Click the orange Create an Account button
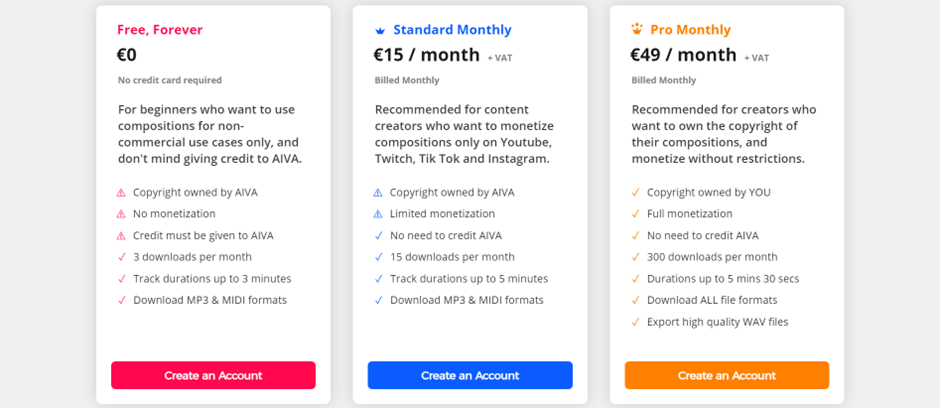940x408 pixels. (x=727, y=376)
